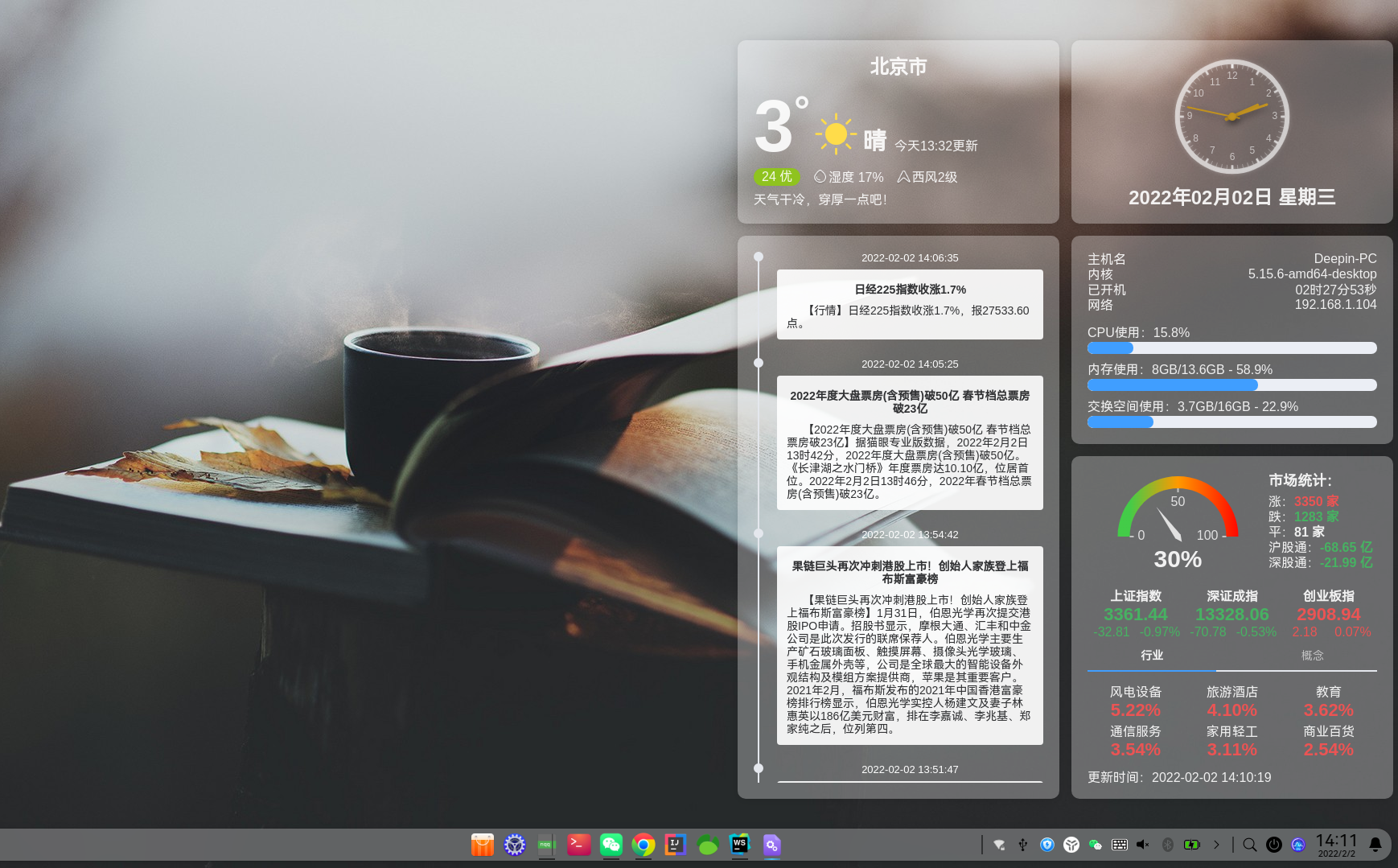Click the 风电设备 industry entry

coord(1136,702)
